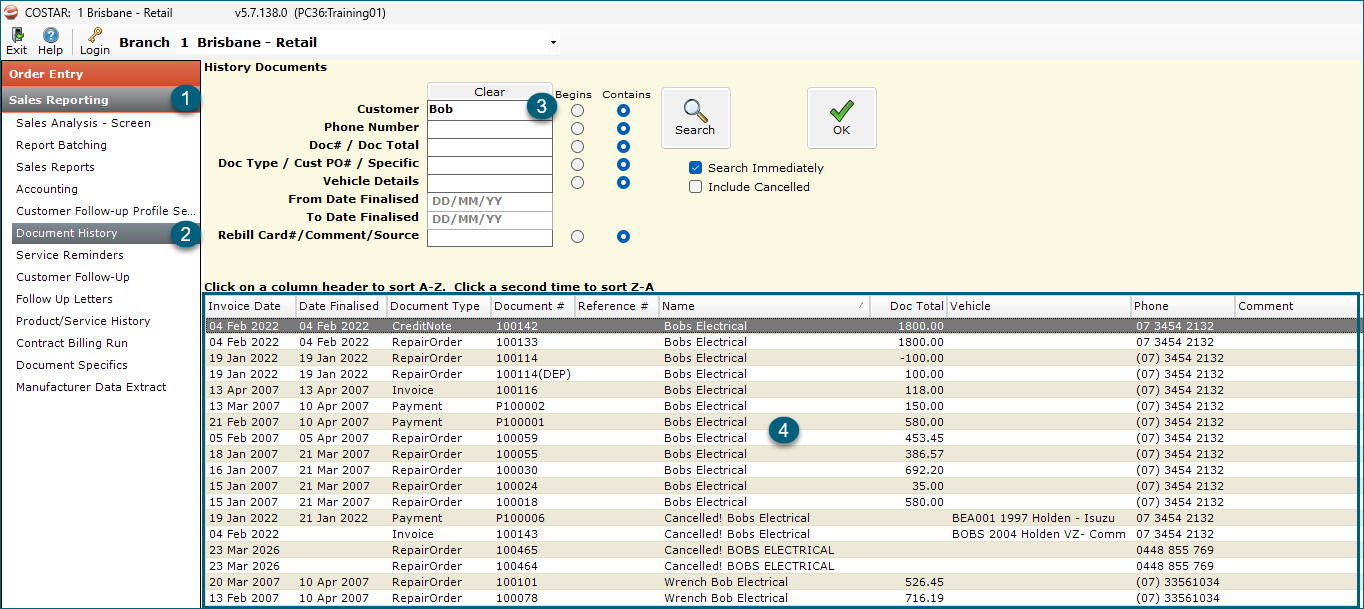This screenshot has width=1364, height=609.
Task: Click into the Customer field containing Bob
Action: click(x=490, y=109)
